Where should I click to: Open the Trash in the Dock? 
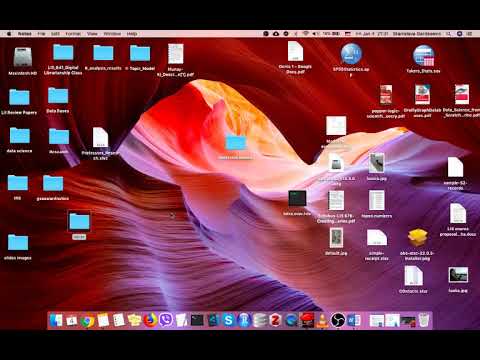[x=424, y=320]
